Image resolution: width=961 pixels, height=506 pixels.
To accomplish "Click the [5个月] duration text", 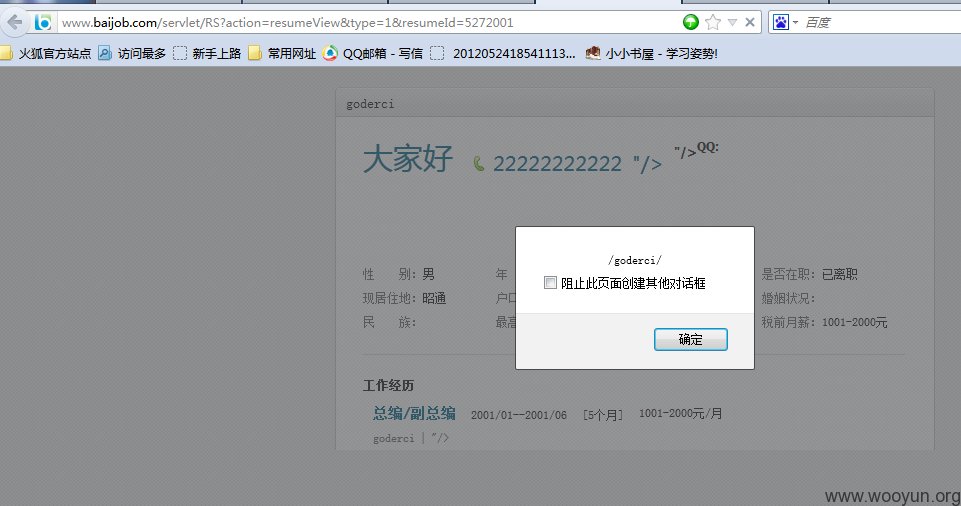I will click(603, 415).
